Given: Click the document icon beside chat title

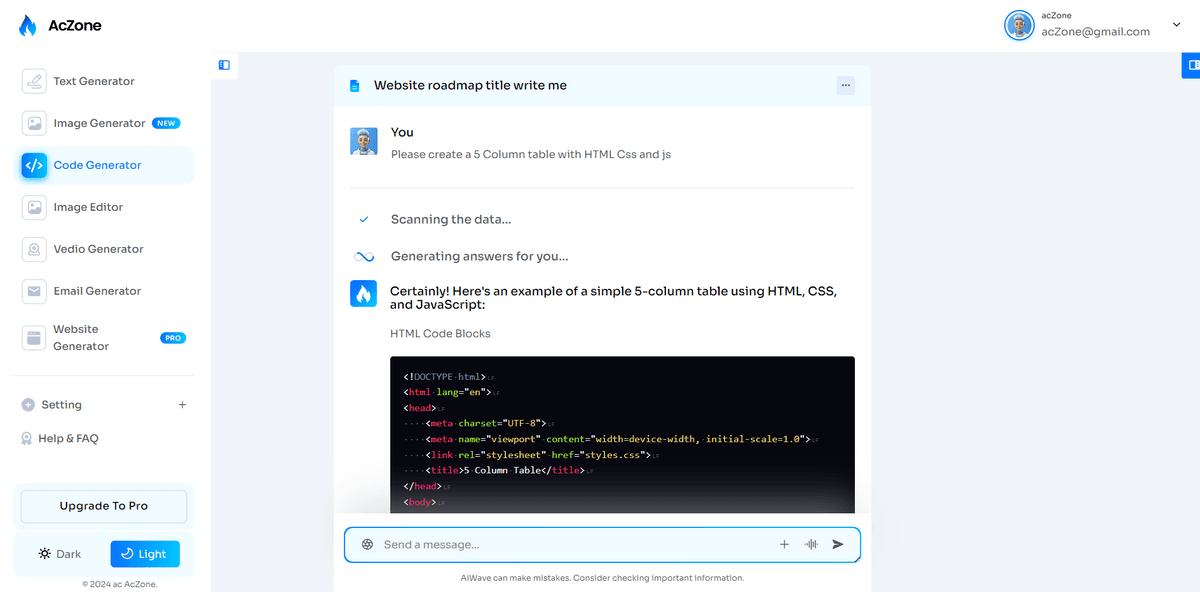Looking at the screenshot, I should coord(354,86).
